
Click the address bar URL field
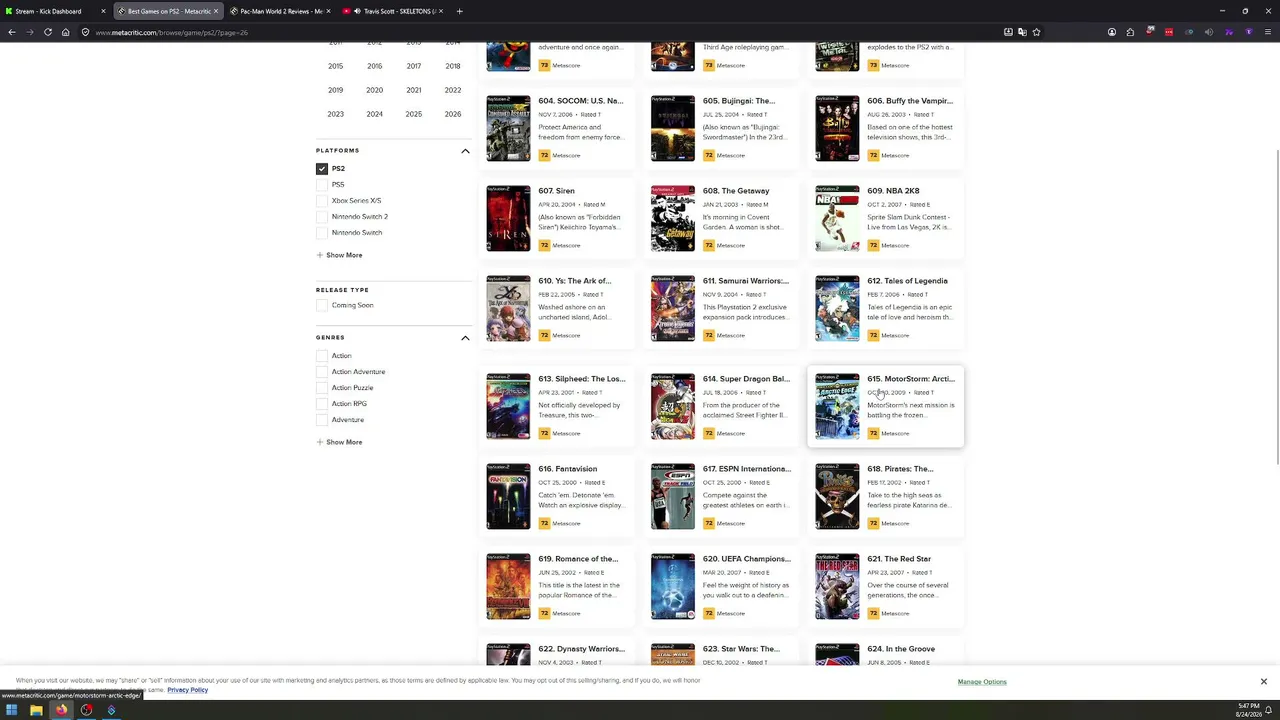540,32
